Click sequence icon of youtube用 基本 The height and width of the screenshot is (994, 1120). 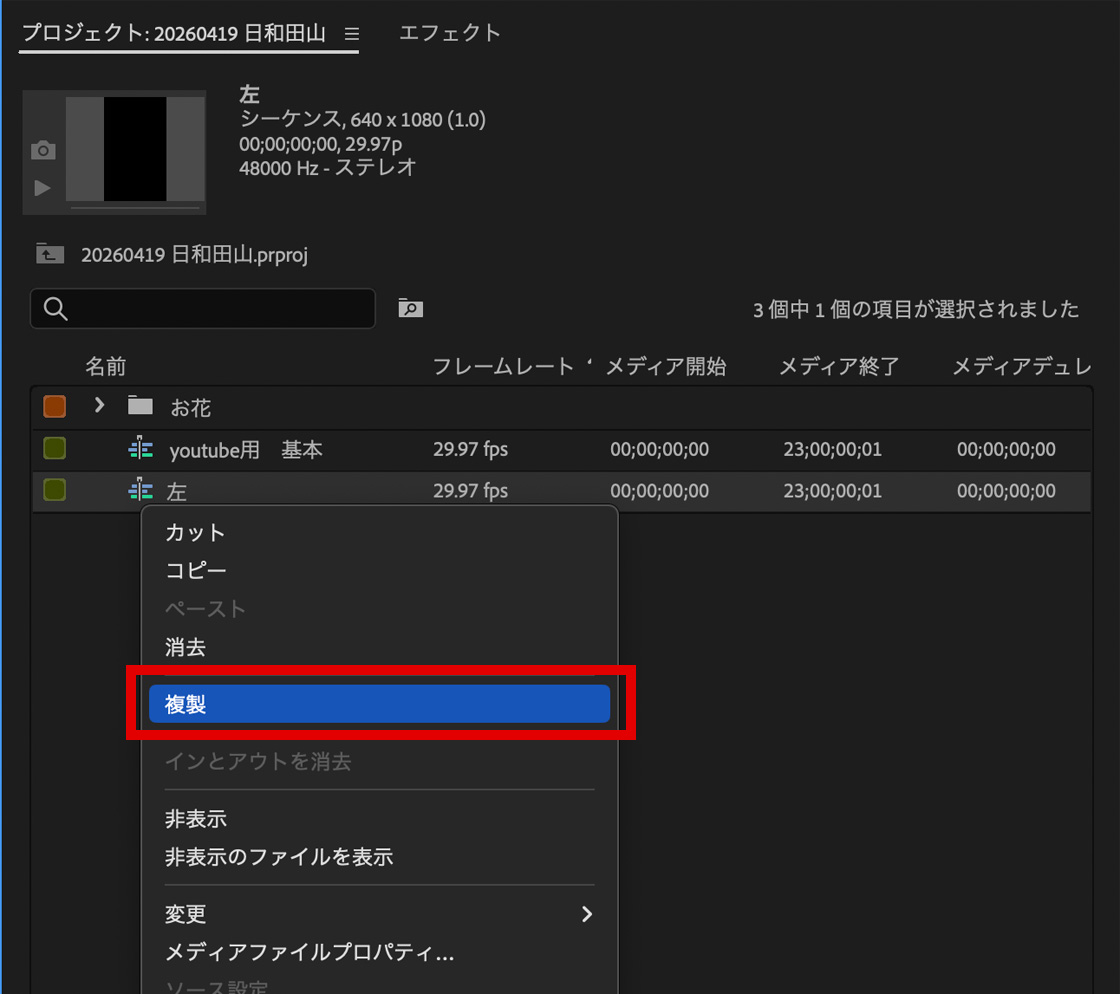141,448
